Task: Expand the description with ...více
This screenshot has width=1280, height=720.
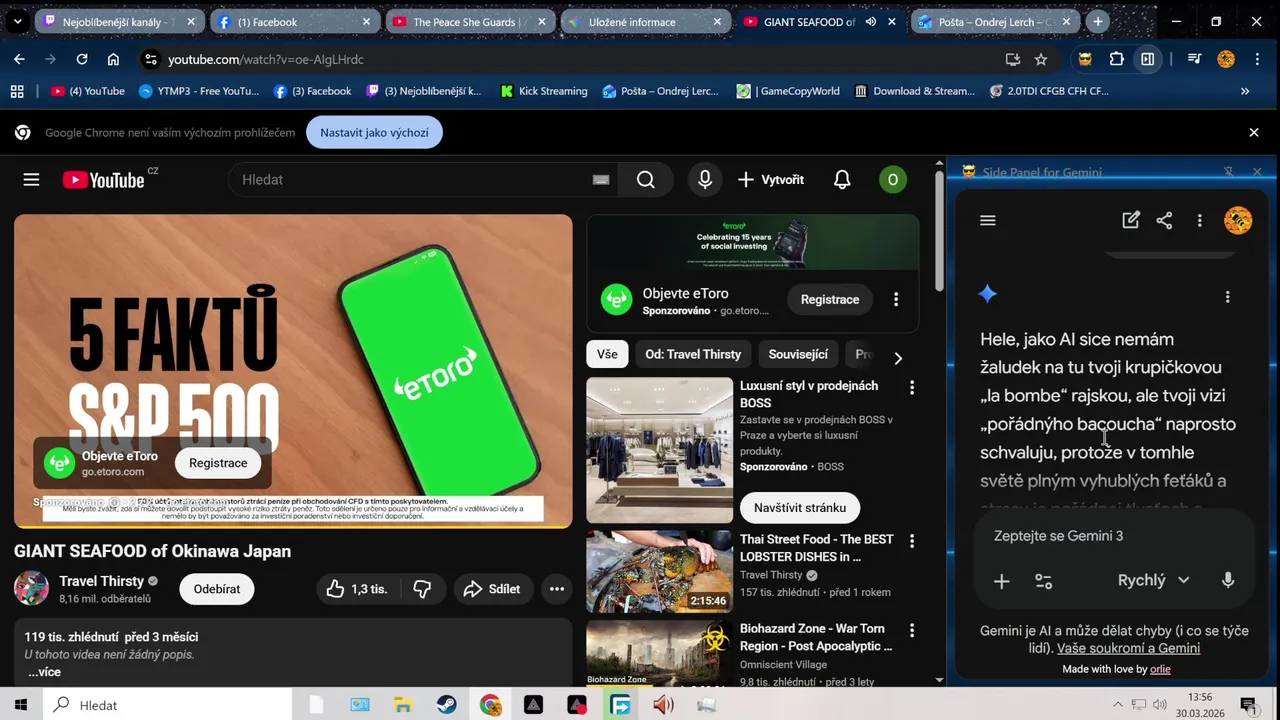Action: pyautogui.click(x=44, y=672)
